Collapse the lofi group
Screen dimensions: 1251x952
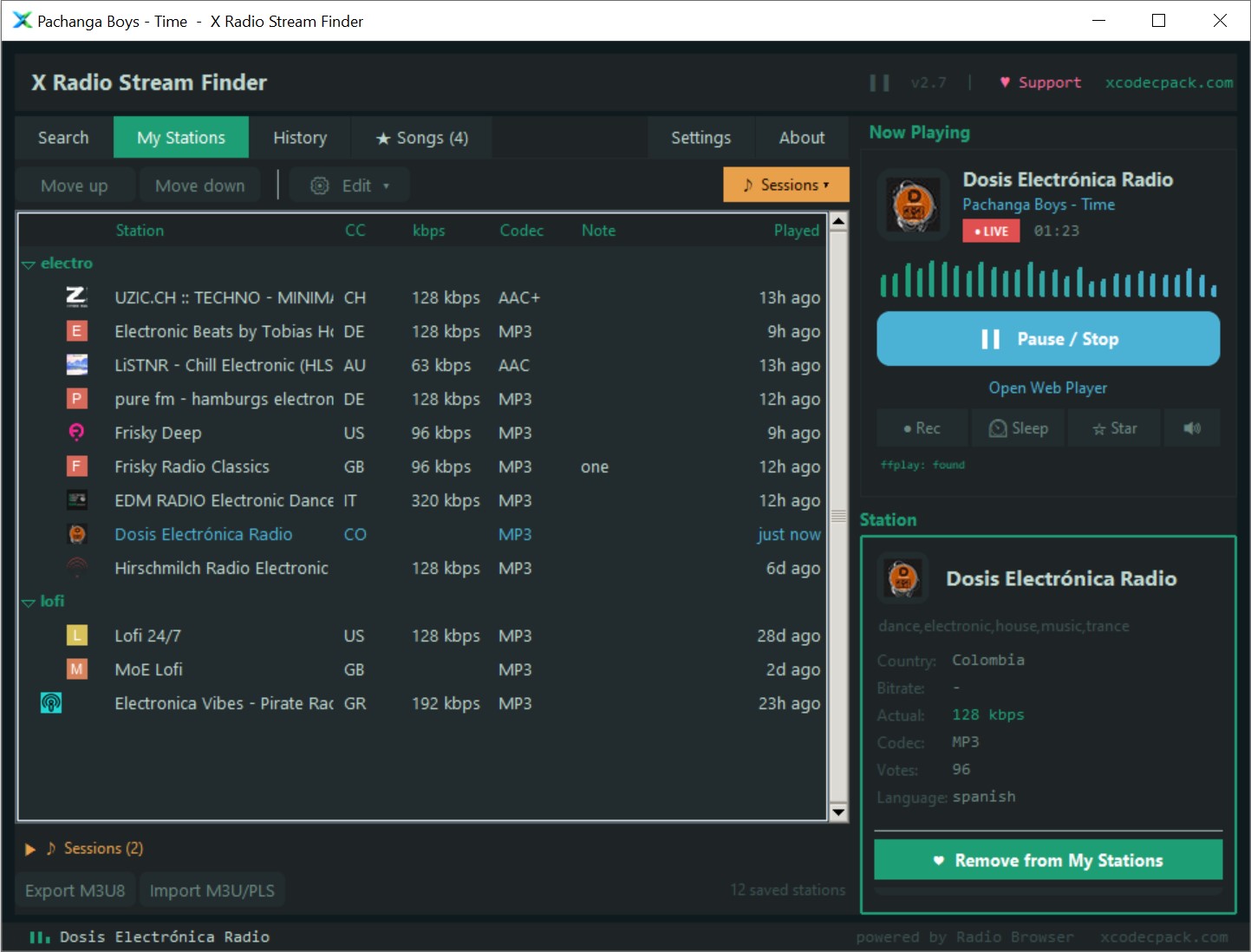tap(29, 602)
